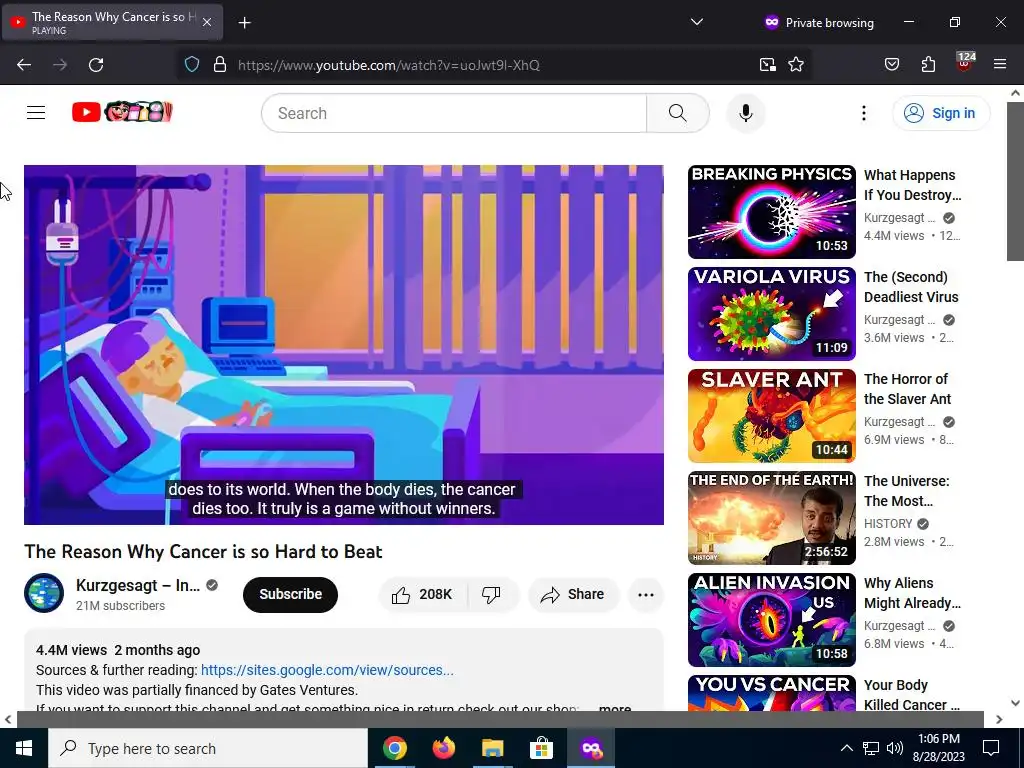Select the 'Reason Why Cancer' browser tab
Viewport: 1024px width, 768px height.
tap(112, 22)
